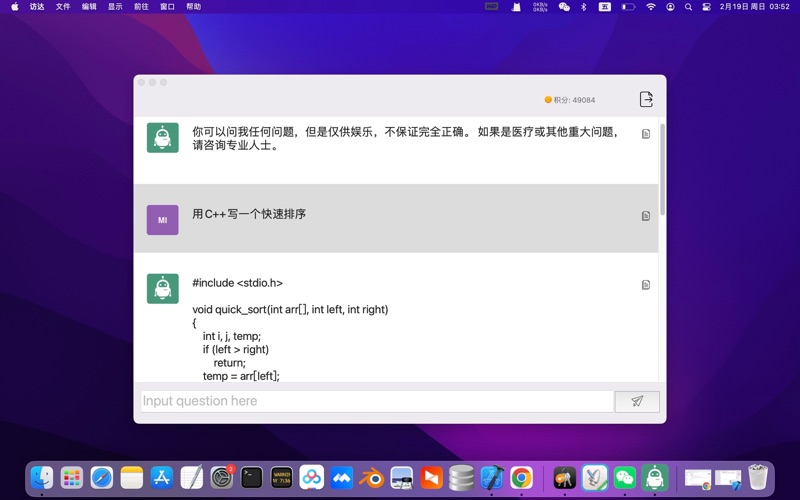Copy the '用C++写一个快速排序' message via its icon
Viewport: 800px width, 500px height.
[645, 216]
